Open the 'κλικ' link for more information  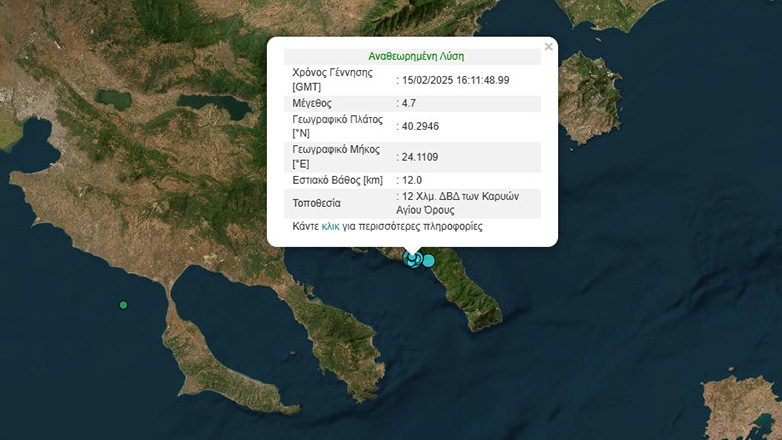point(330,227)
